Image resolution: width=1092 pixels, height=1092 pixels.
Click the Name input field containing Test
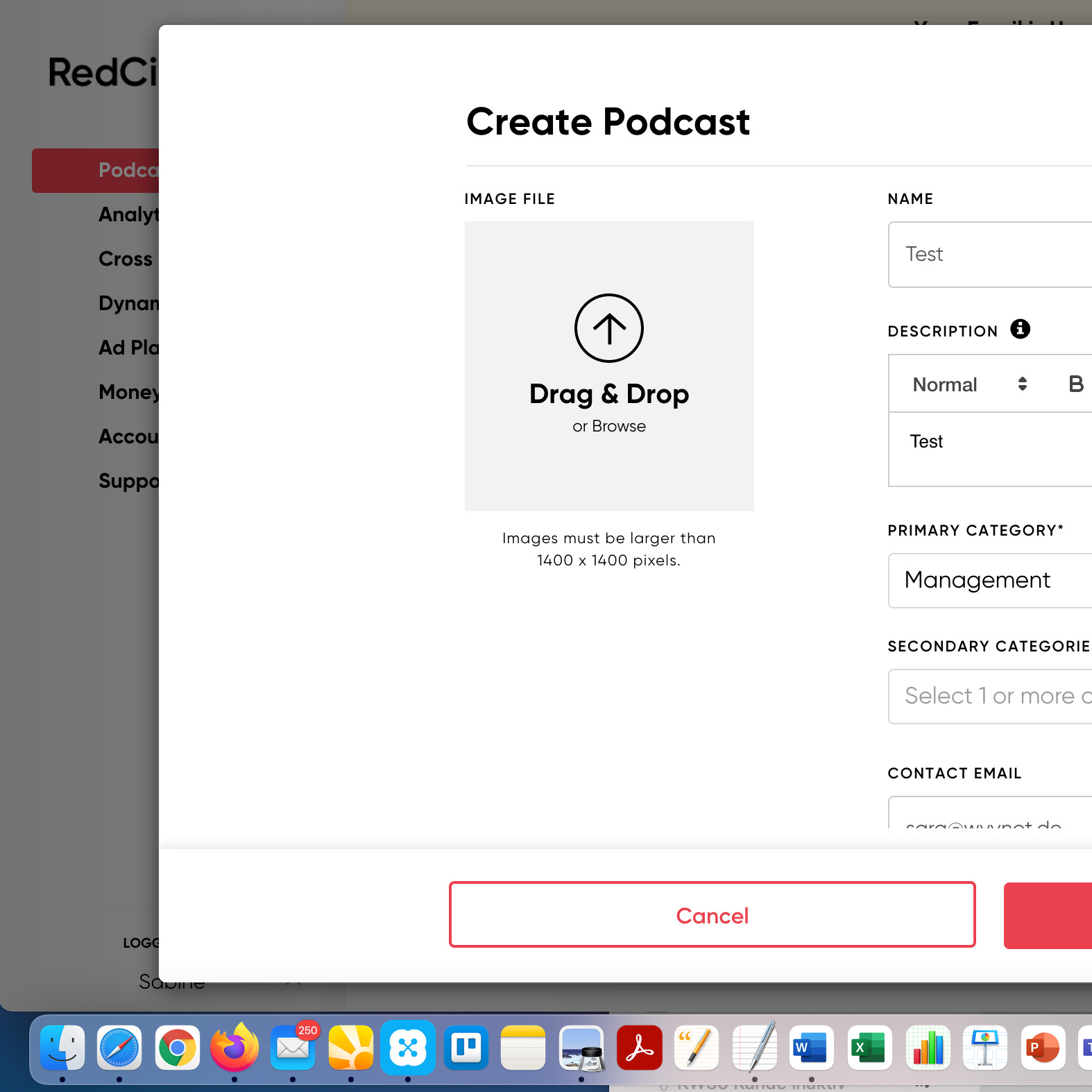990,255
